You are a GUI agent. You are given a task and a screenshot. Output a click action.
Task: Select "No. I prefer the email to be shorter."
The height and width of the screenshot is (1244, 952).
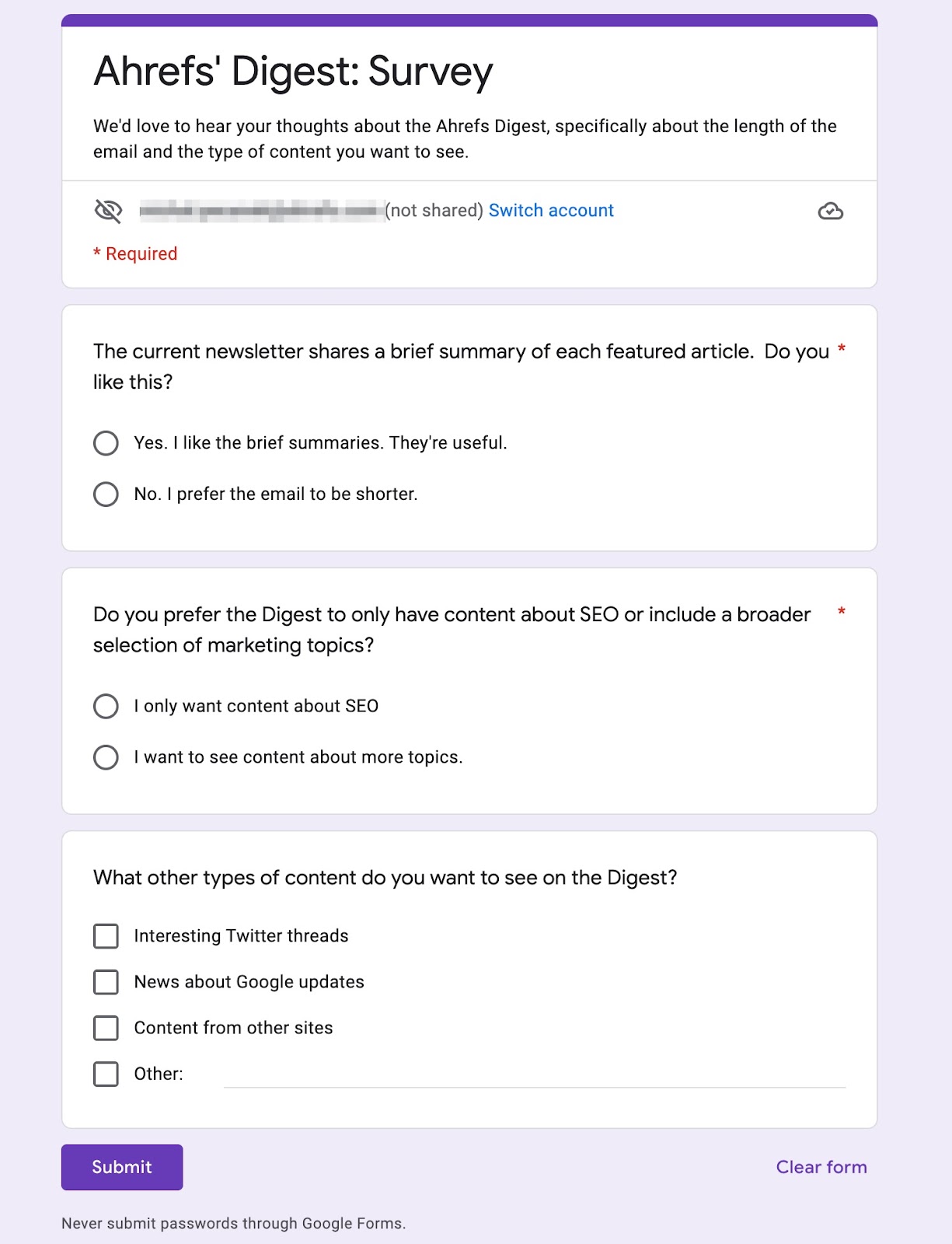[x=106, y=494]
